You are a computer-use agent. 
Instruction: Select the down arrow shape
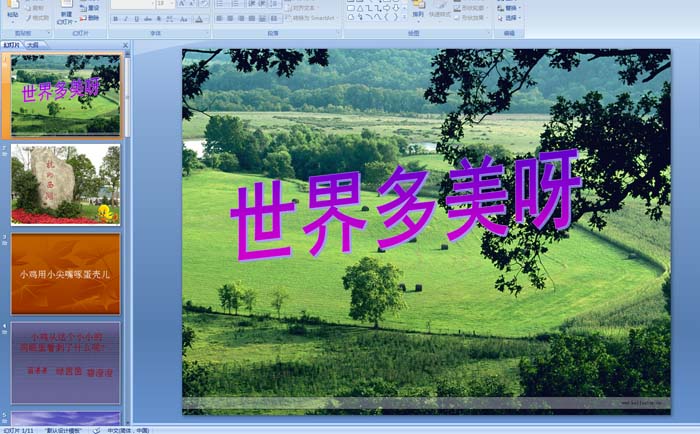396,8
